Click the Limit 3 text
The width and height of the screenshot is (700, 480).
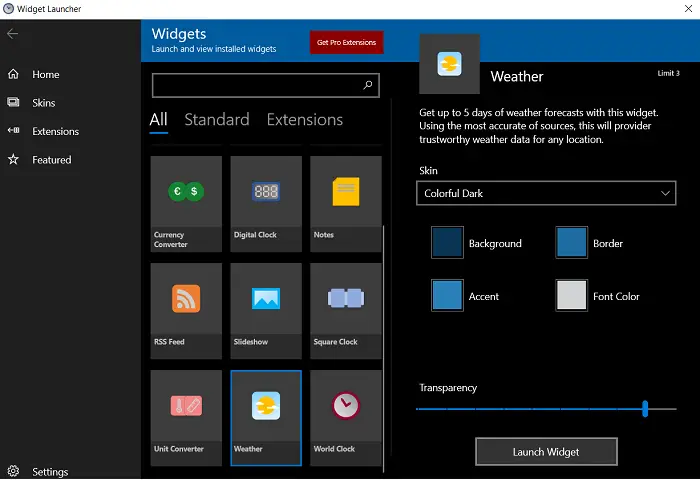tap(668, 73)
